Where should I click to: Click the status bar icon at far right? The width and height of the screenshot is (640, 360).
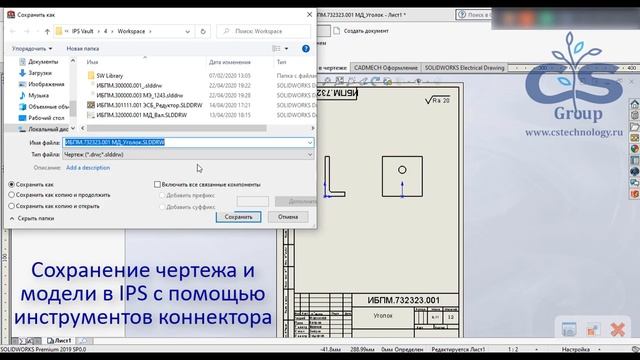tap(635, 349)
